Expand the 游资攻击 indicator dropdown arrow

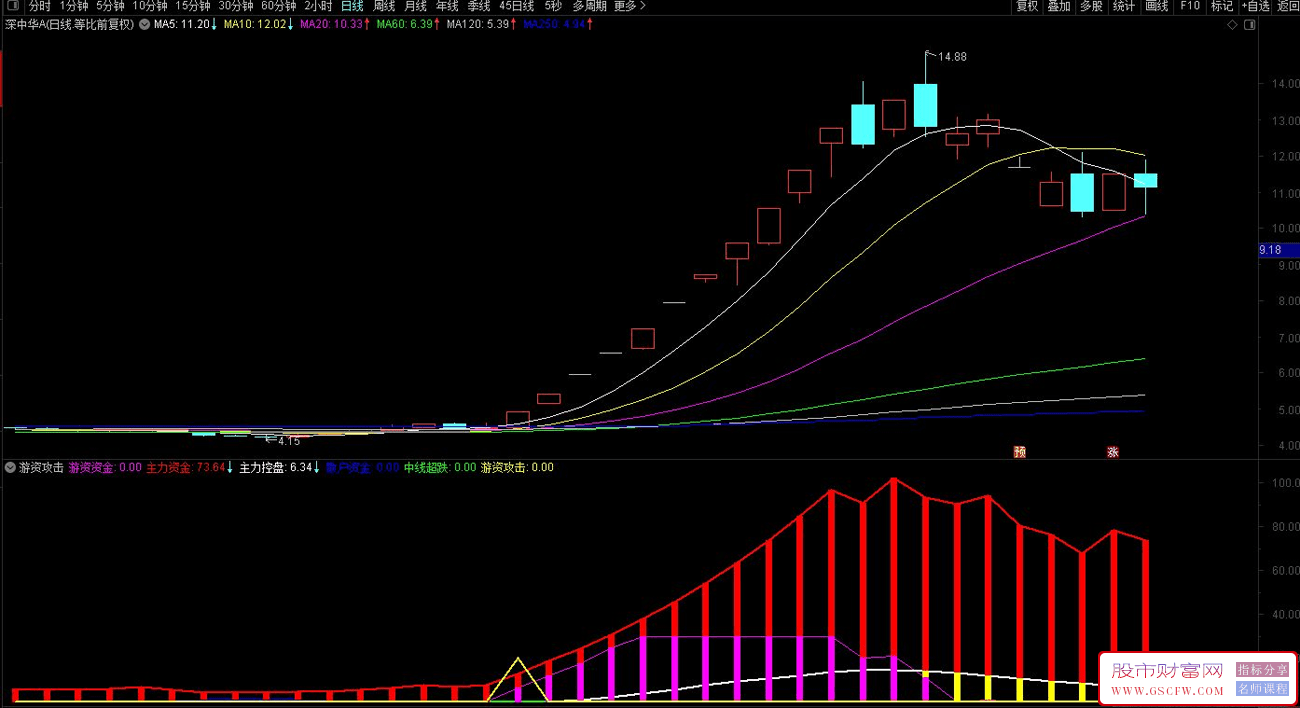click(10, 468)
